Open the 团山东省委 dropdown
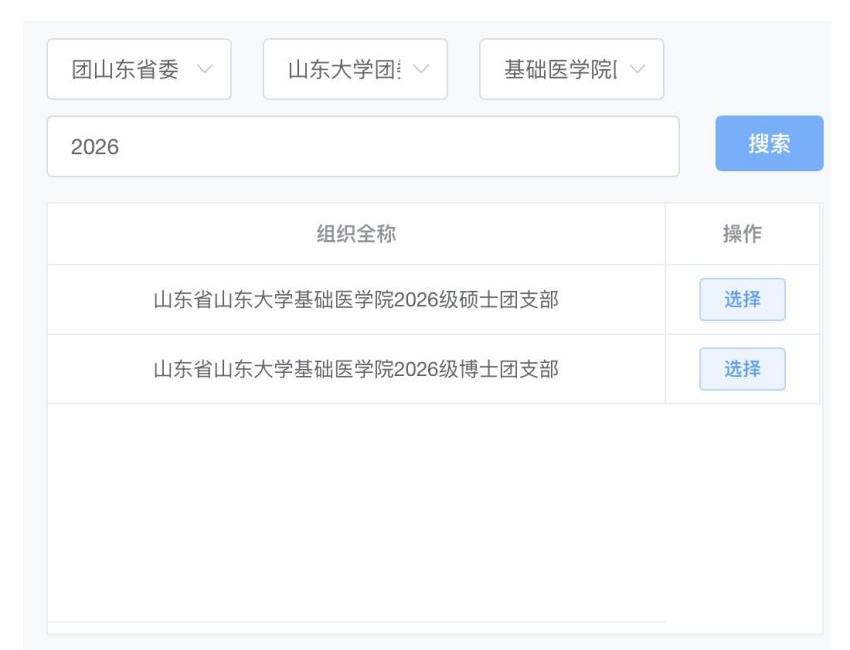 139,69
